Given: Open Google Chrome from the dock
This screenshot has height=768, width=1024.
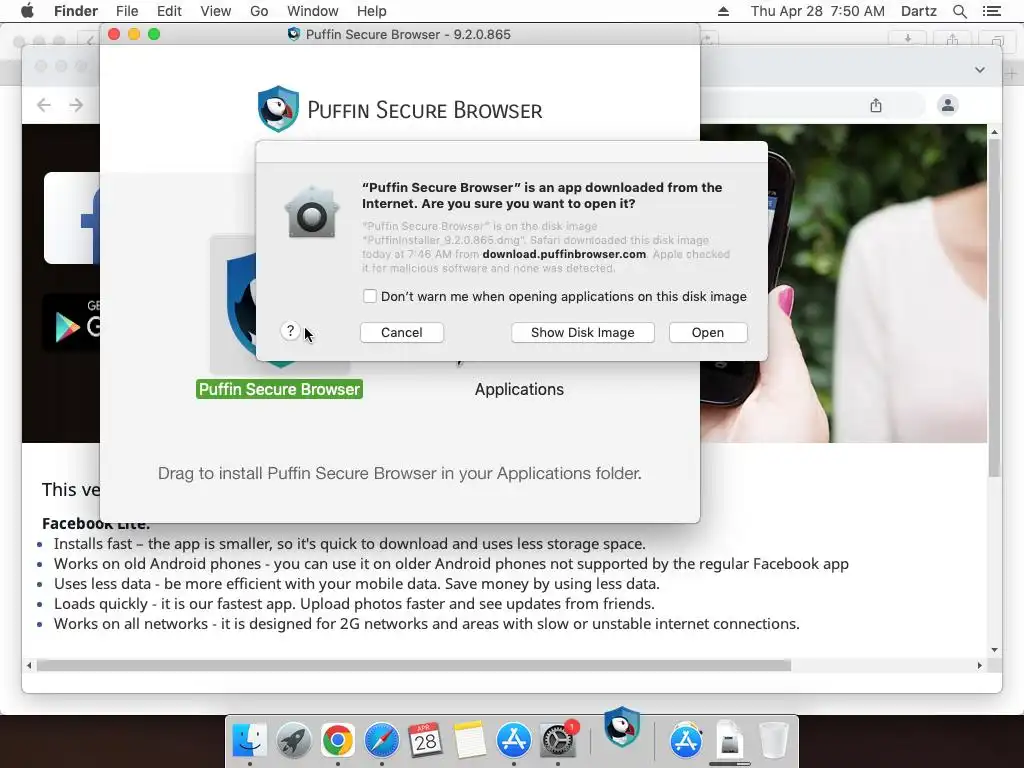Looking at the screenshot, I should point(338,741).
